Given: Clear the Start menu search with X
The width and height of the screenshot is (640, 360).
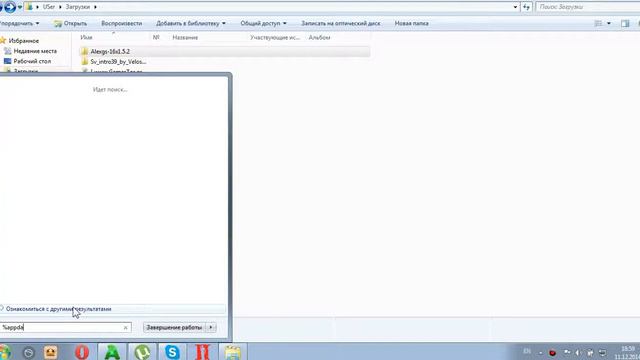Looking at the screenshot, I should [126, 327].
